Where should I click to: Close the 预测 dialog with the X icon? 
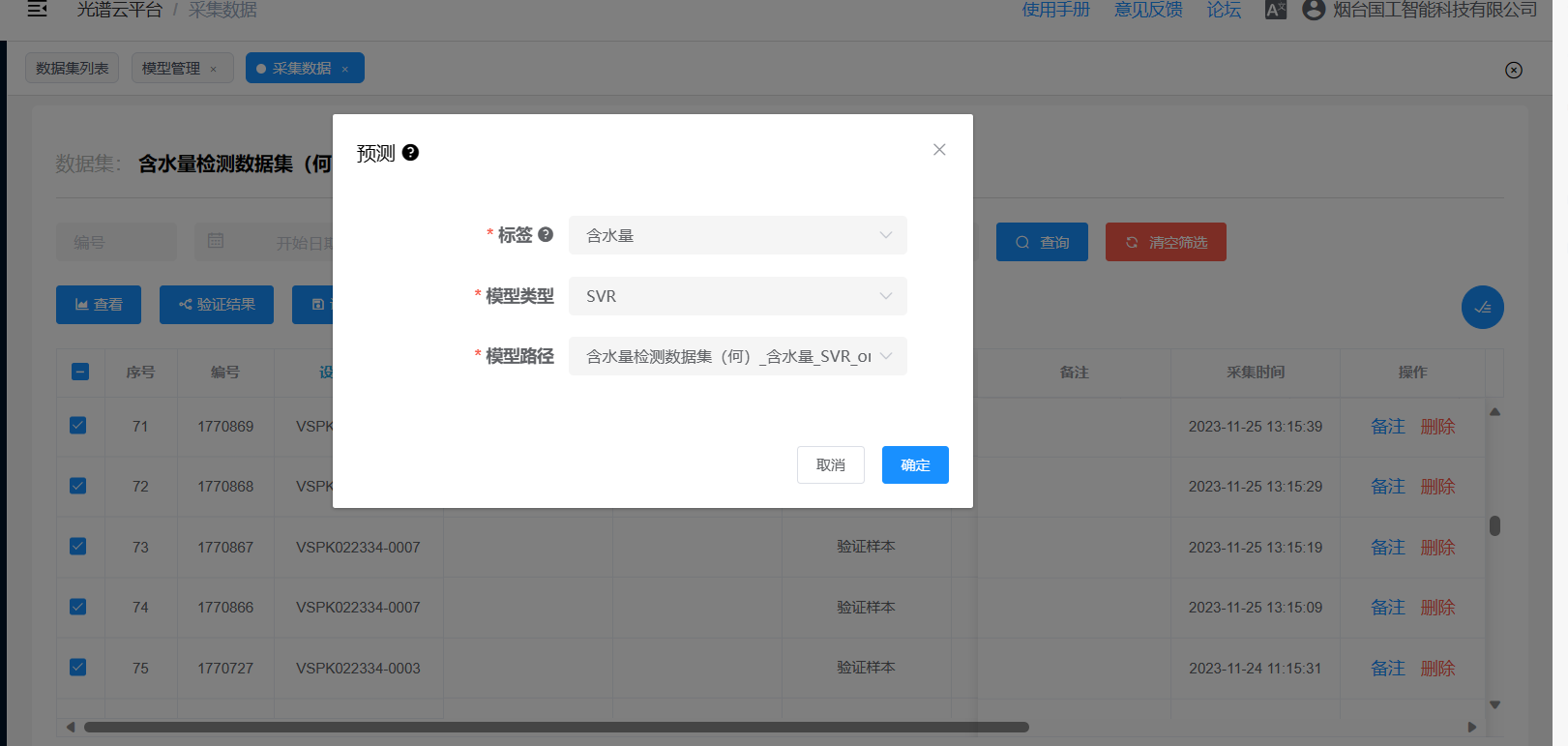click(939, 150)
